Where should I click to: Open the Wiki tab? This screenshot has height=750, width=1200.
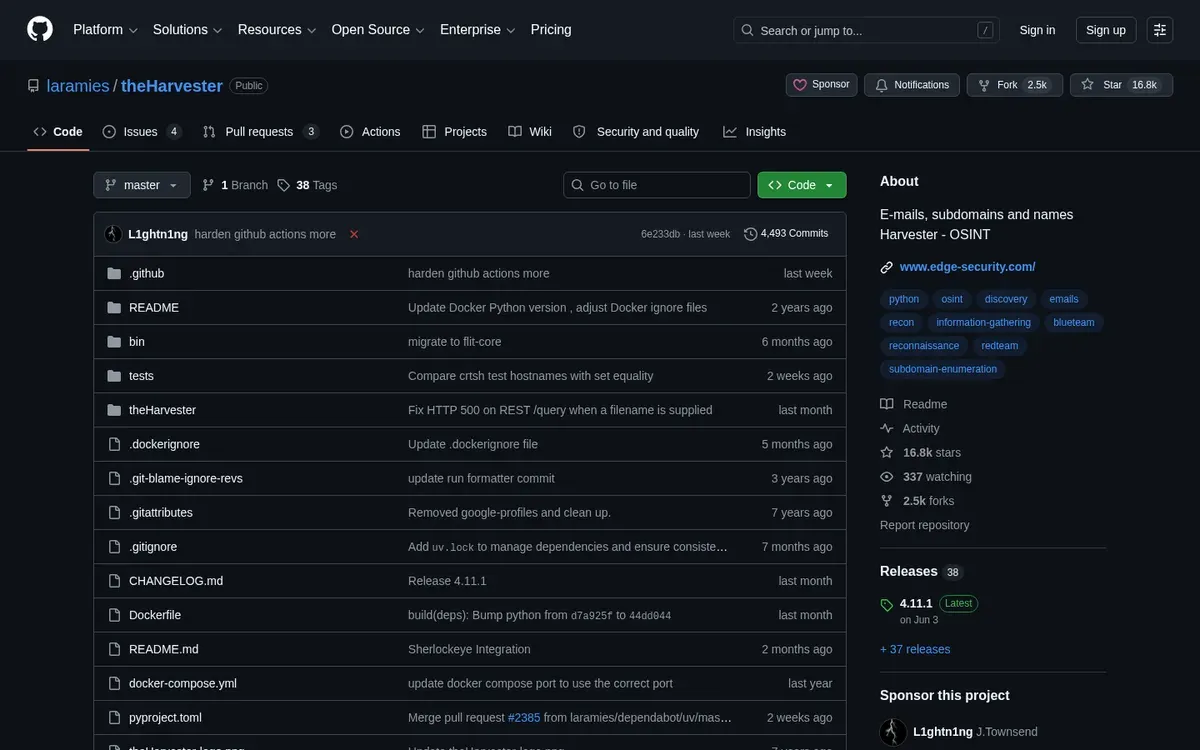click(530, 132)
